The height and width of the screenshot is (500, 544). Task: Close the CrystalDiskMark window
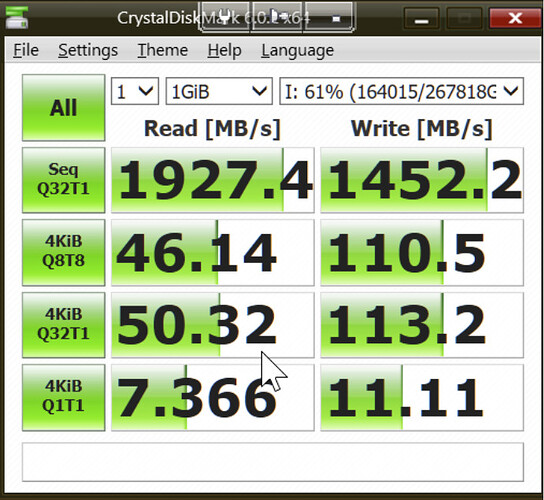click(x=515, y=18)
